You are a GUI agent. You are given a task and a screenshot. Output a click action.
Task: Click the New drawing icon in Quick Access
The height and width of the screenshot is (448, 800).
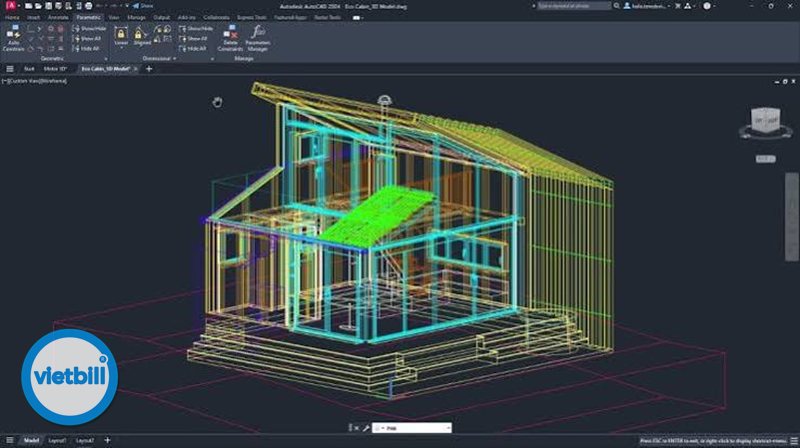point(28,6)
